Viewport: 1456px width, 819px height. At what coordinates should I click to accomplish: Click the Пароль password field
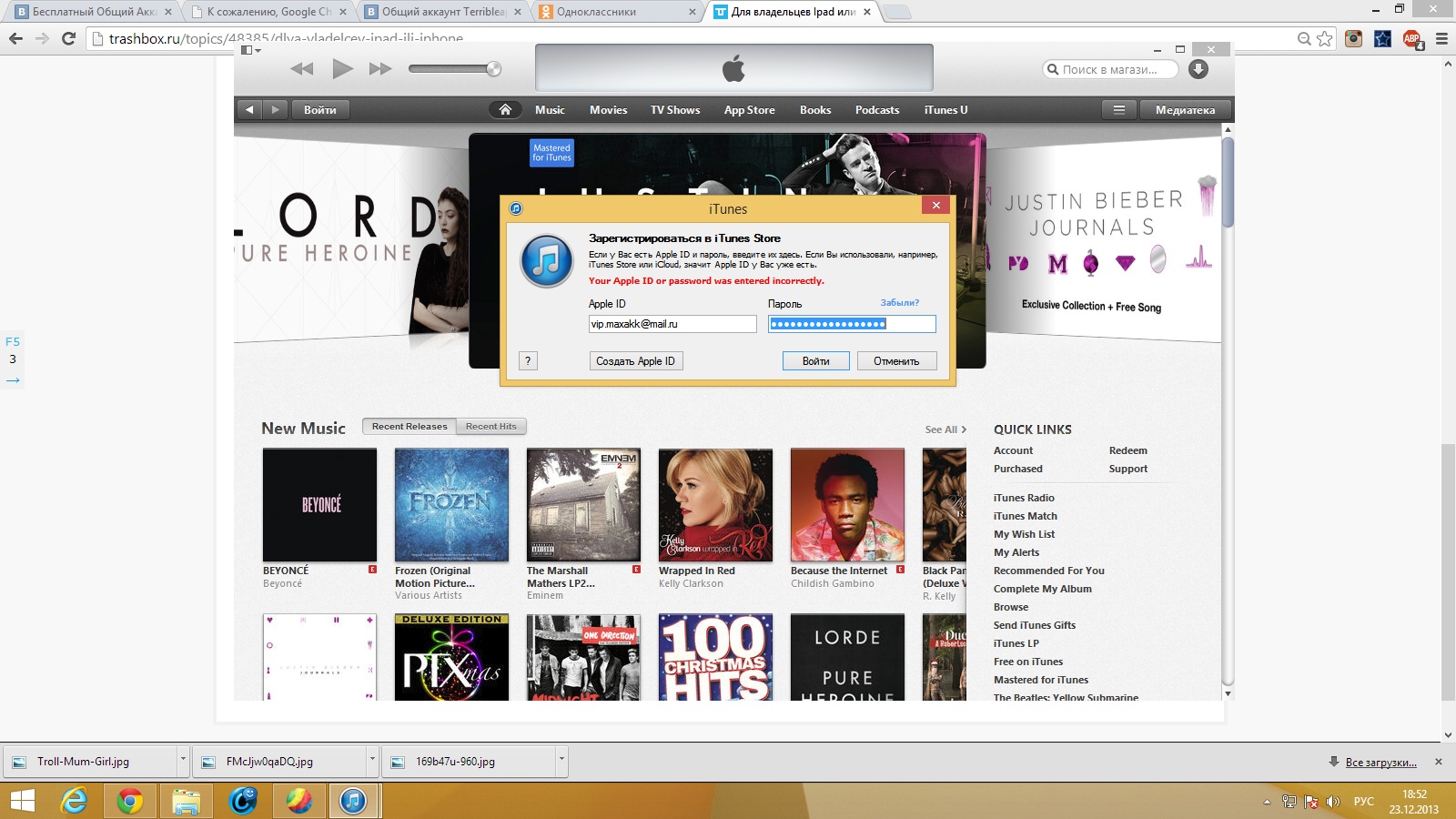(852, 324)
